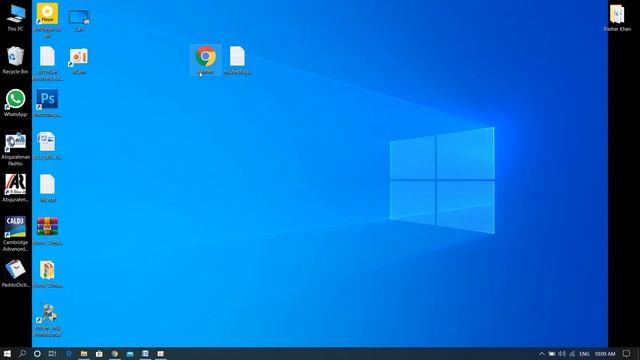Select the AR logo shortcut icon
This screenshot has height=360, width=640.
click(x=16, y=189)
